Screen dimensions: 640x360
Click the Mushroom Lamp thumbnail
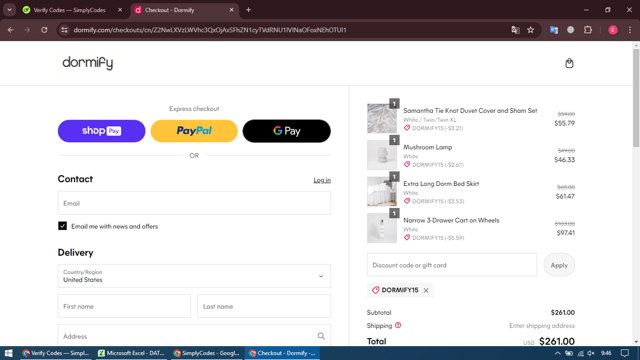click(x=382, y=155)
